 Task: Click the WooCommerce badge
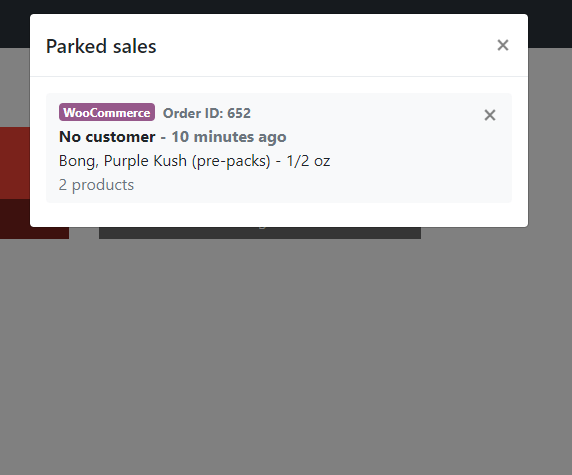(107, 112)
